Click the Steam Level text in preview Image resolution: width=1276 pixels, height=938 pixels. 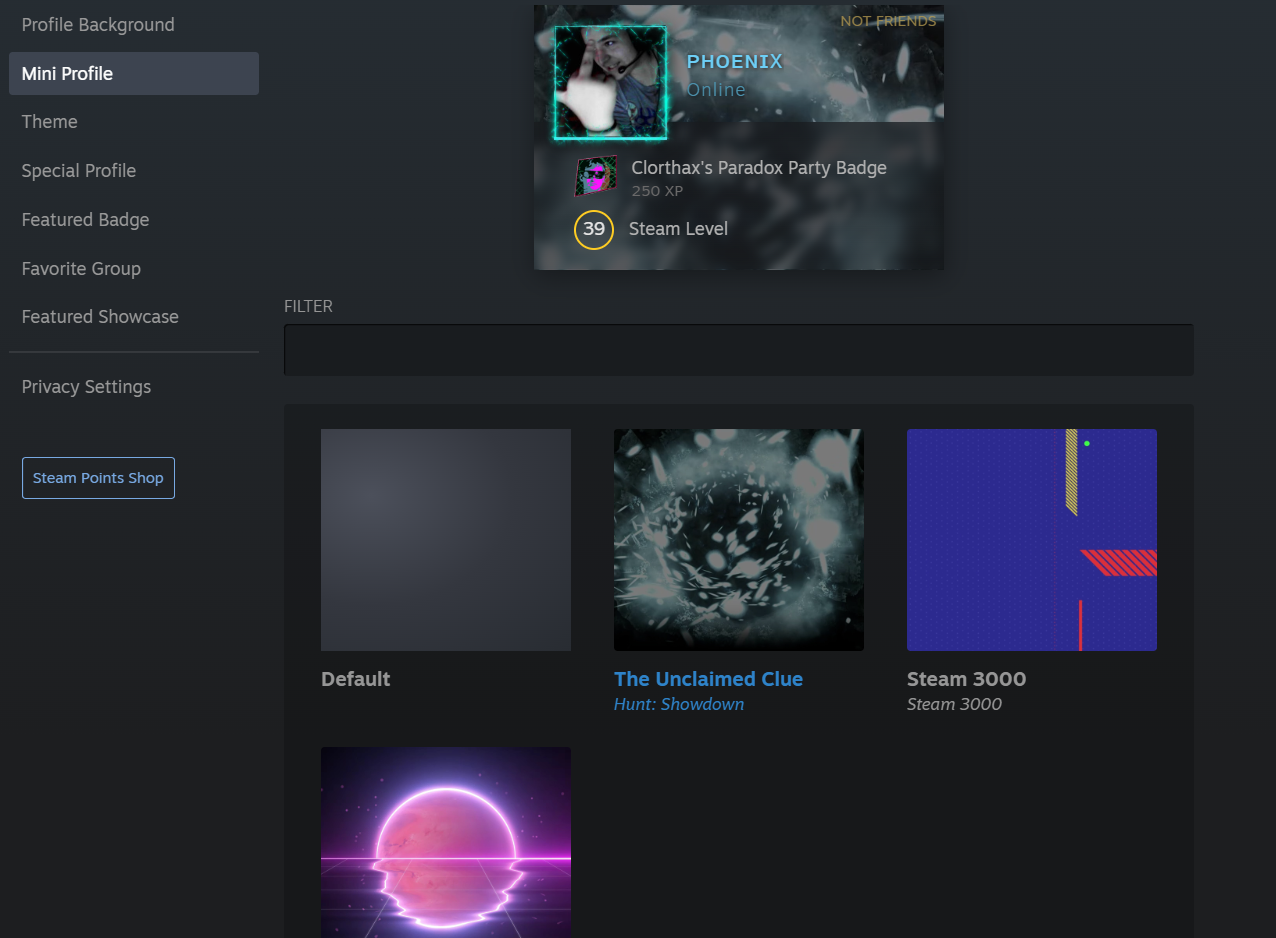678,229
